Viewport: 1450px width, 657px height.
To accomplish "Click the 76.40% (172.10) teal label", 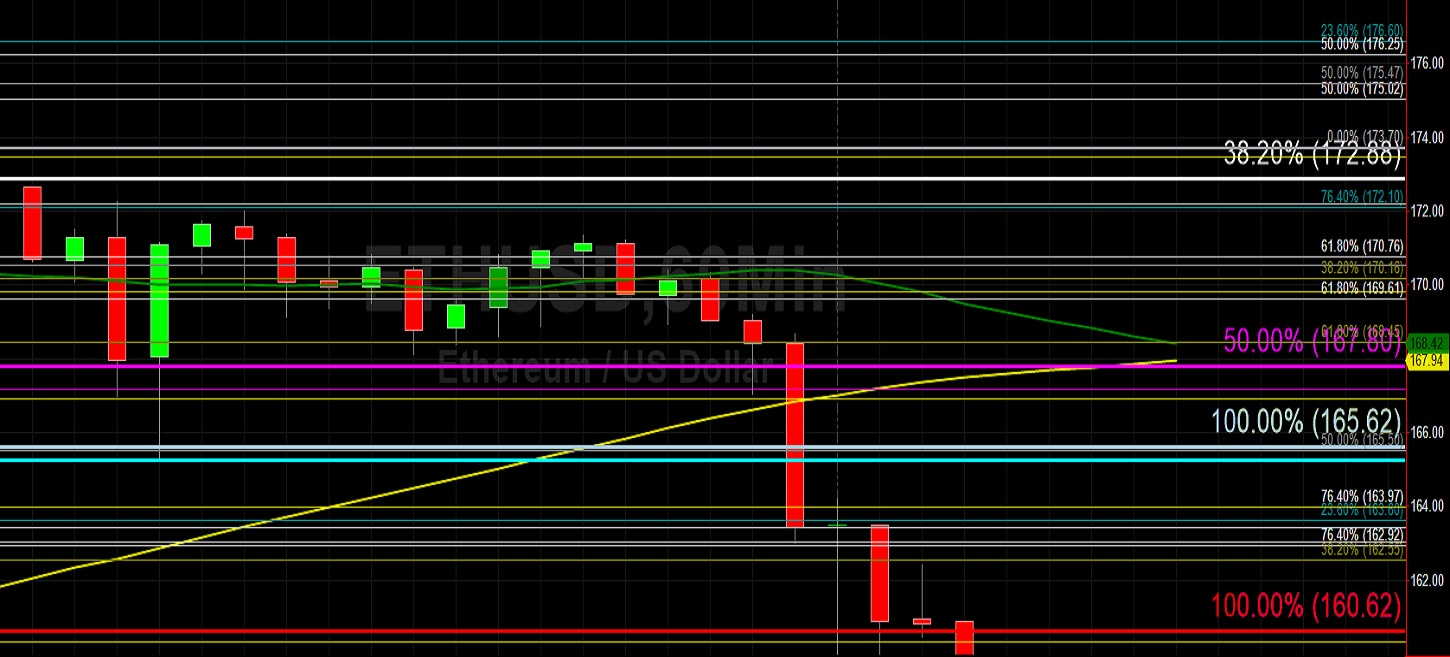I will [x=1362, y=196].
